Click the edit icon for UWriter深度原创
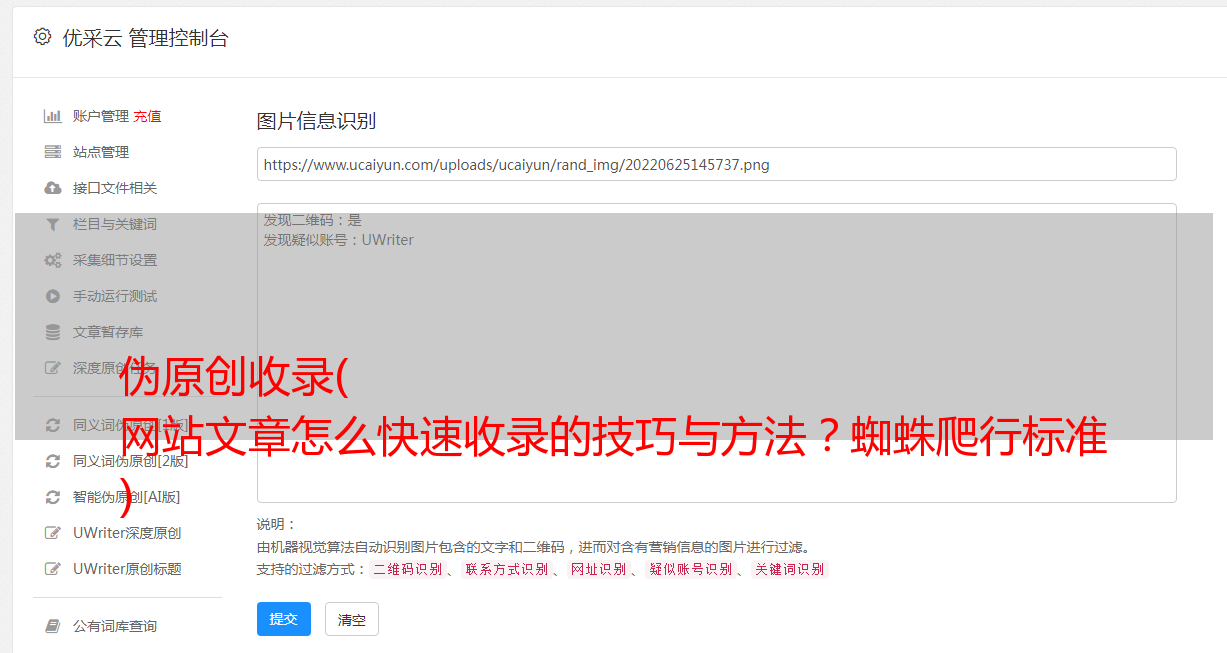The image size is (1227, 653). [53, 533]
